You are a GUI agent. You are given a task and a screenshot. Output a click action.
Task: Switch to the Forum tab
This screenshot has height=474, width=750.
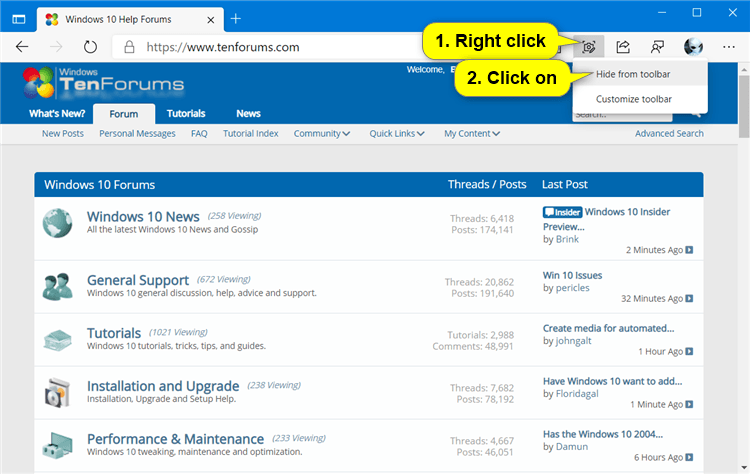(x=124, y=114)
